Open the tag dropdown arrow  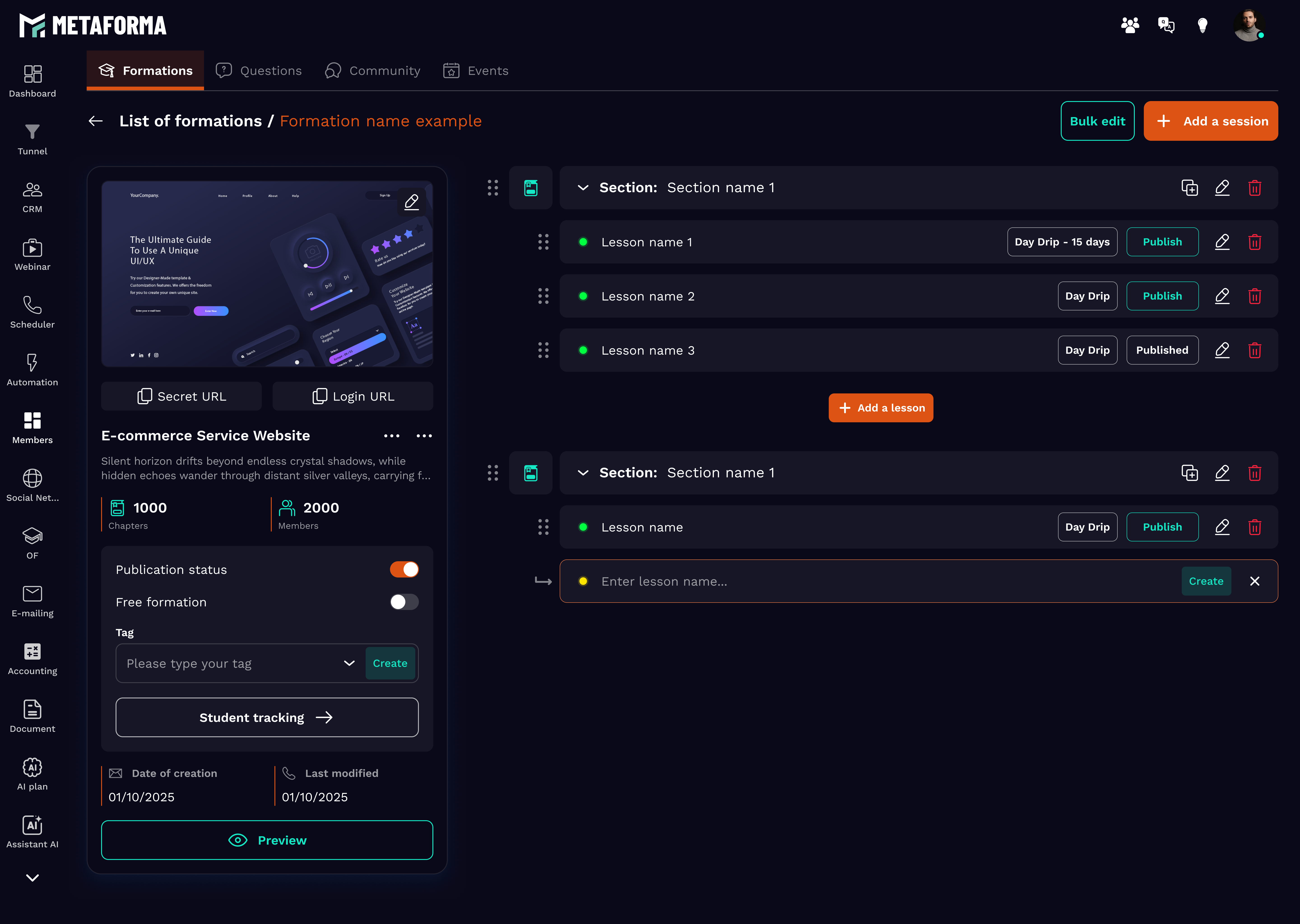(349, 663)
